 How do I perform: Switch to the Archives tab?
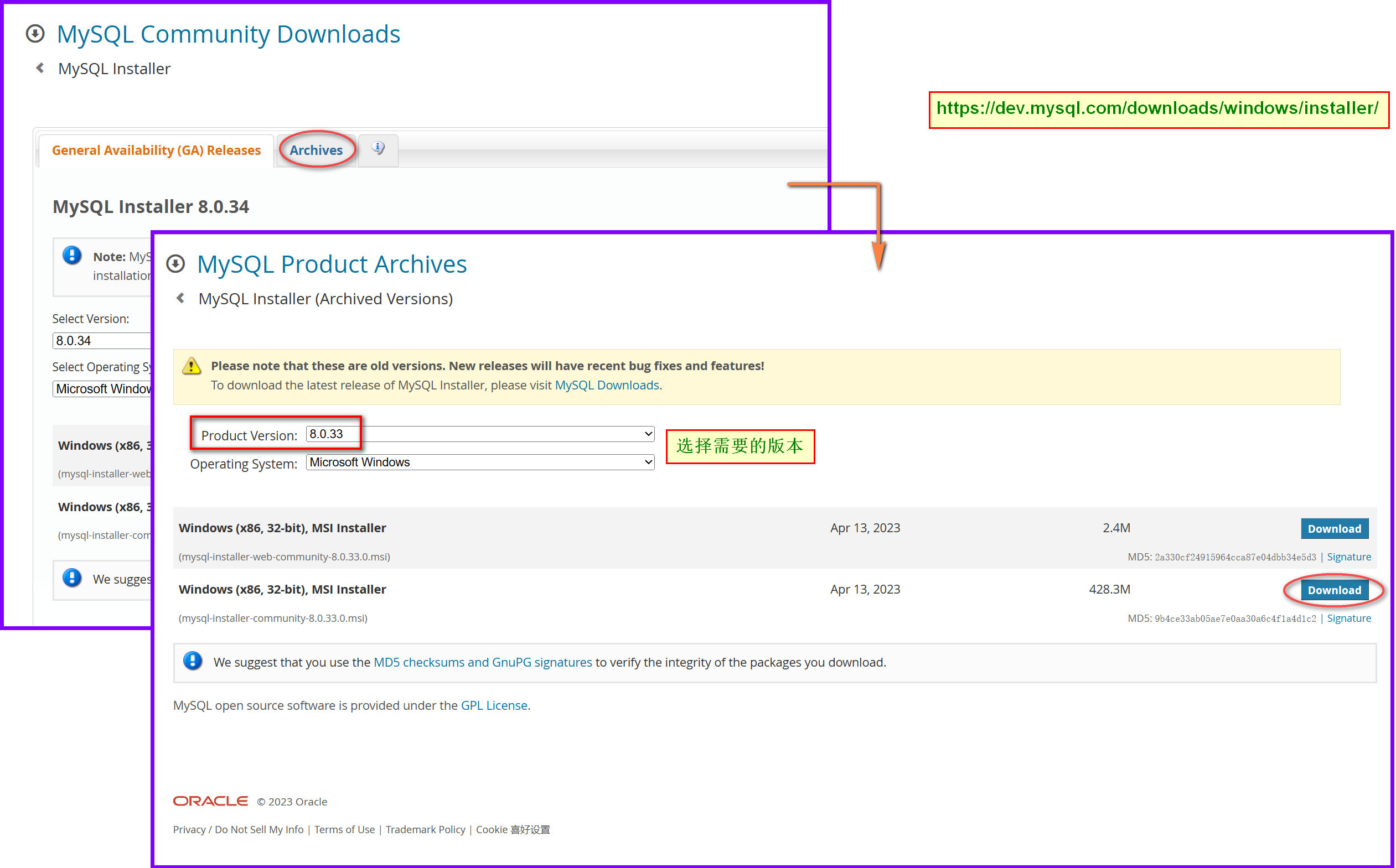point(316,150)
